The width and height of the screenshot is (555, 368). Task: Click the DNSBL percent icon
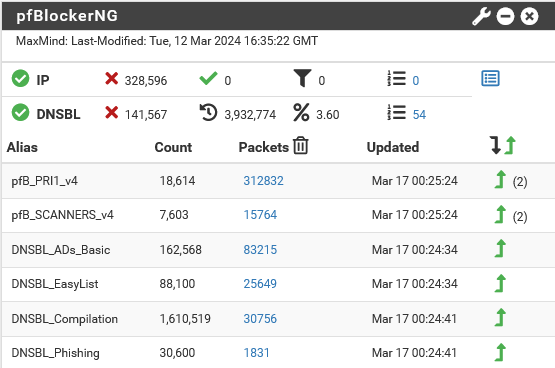point(301,113)
